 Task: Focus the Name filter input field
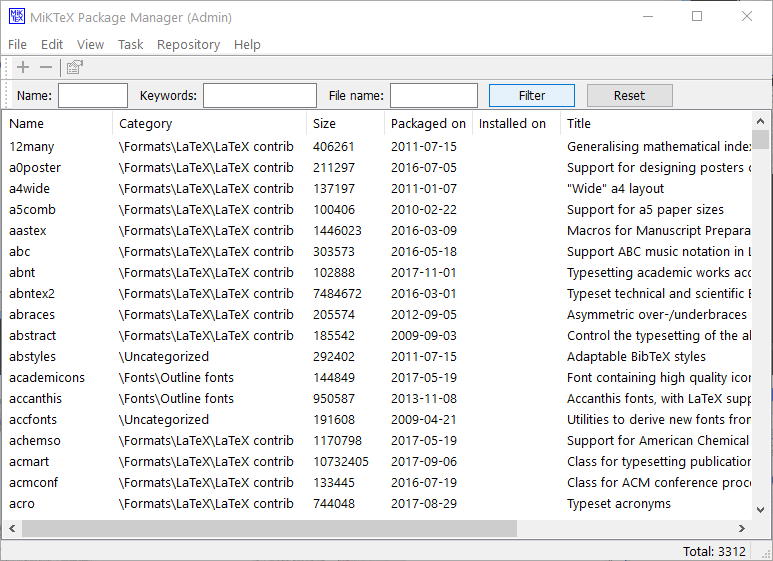point(93,96)
